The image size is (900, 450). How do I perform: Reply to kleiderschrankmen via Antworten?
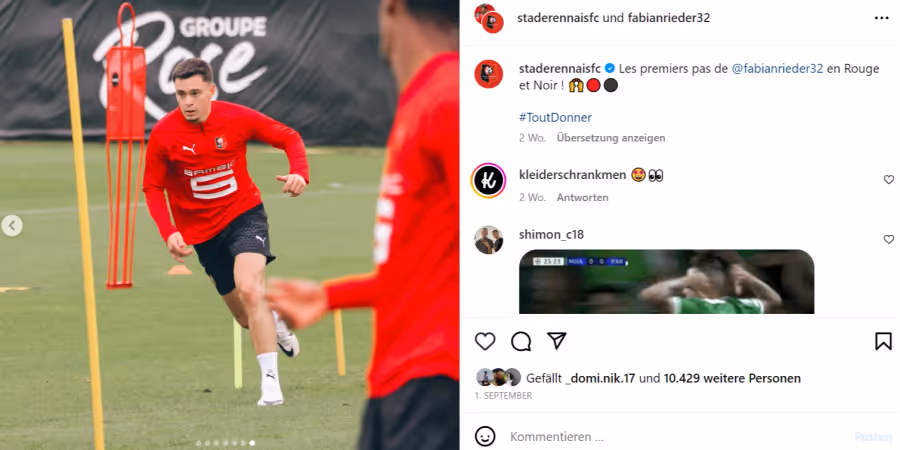583,197
